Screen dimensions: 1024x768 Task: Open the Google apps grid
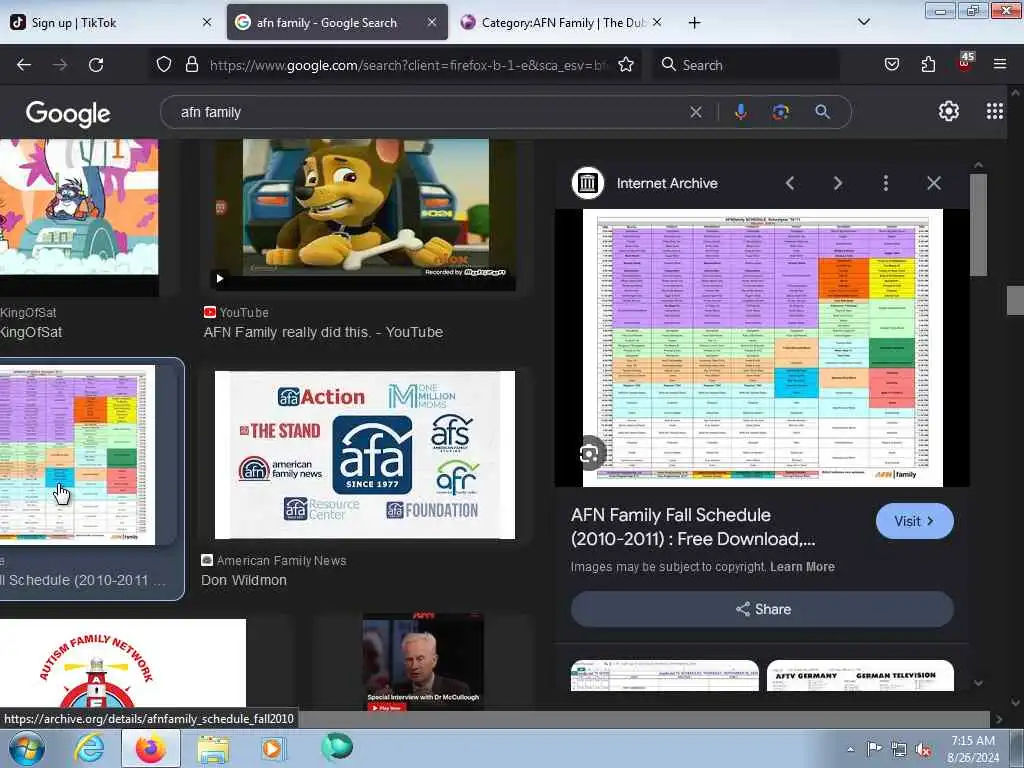[995, 111]
